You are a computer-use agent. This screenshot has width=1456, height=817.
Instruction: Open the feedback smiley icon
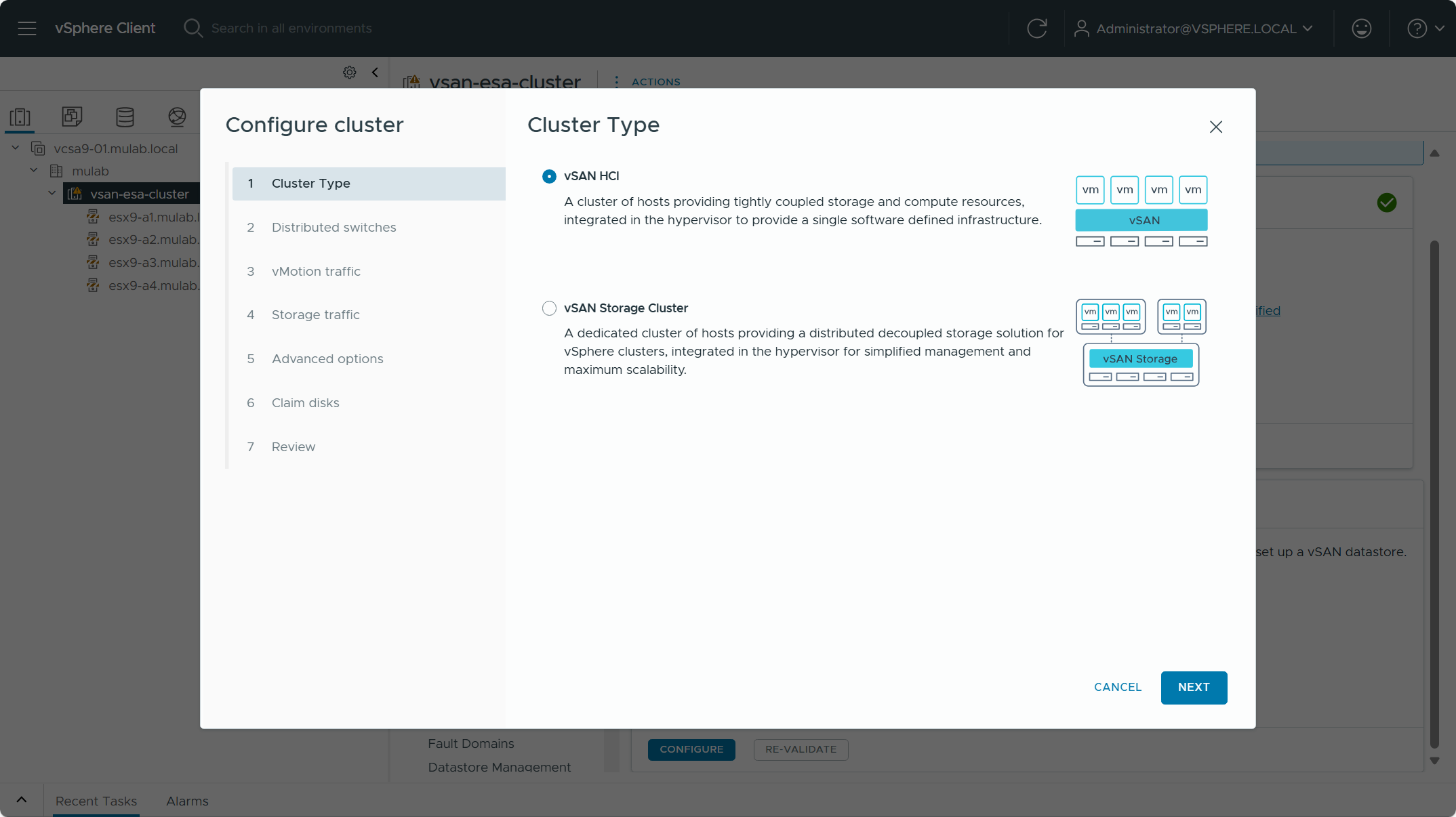point(1361,28)
